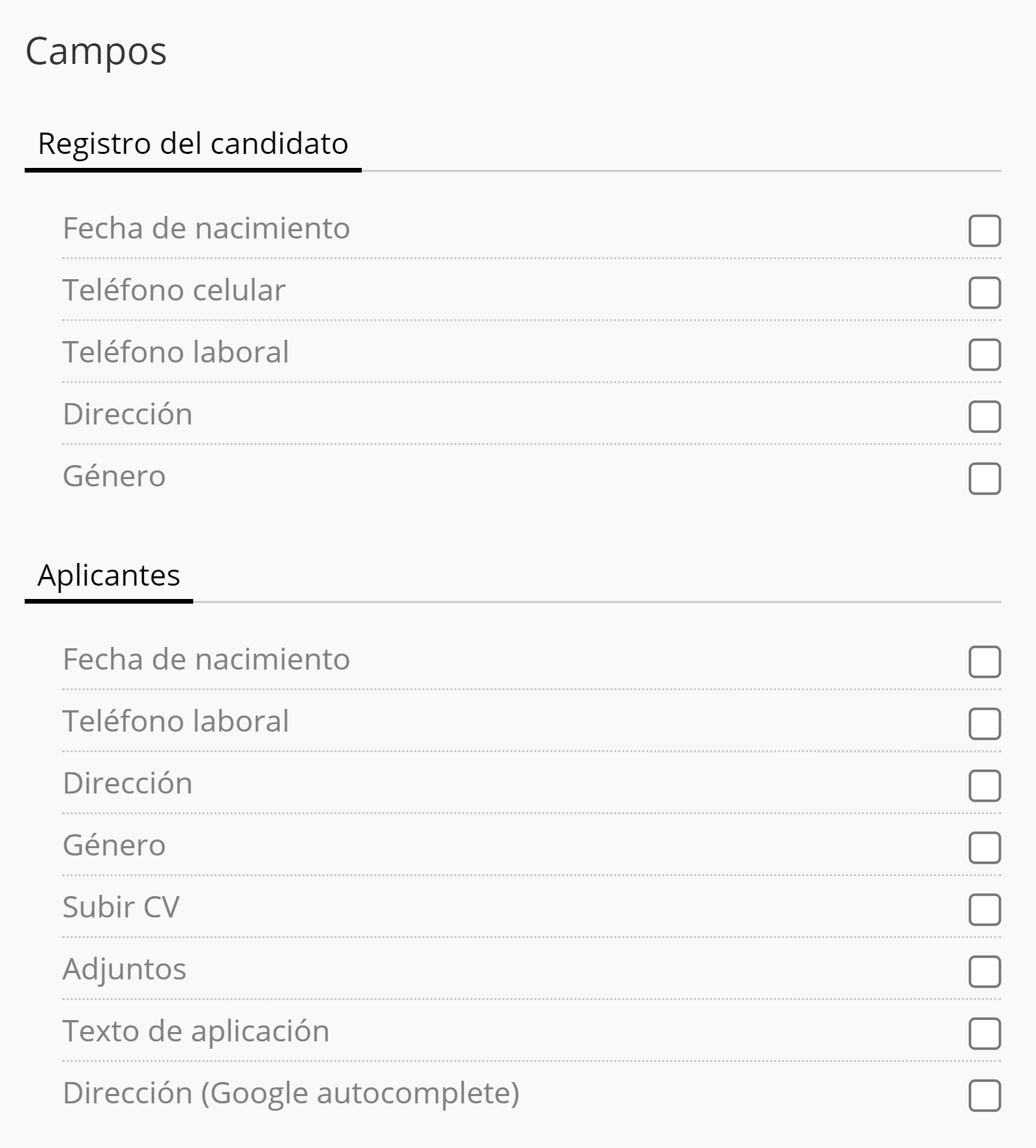Screen dimensions: 1036x1148
Task: Enable Género in Registro del candidato section
Action: 984,478
